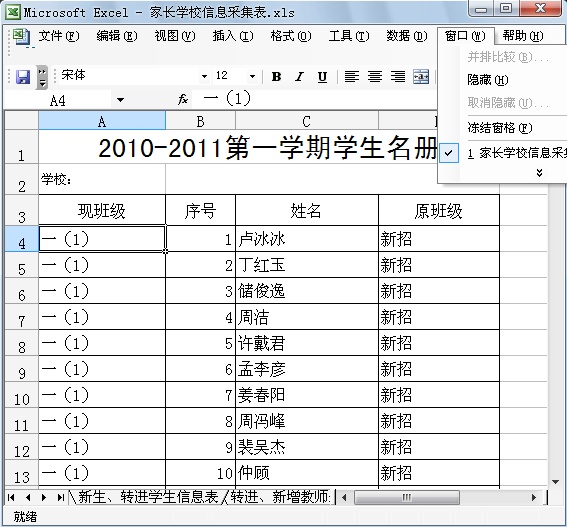
Task: Align cell text right
Action: tap(398, 77)
